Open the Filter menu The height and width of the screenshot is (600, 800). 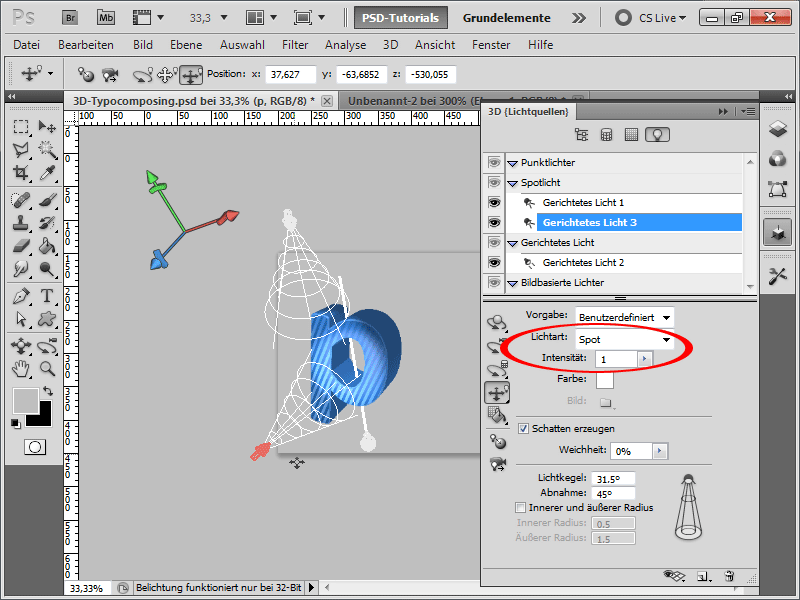coord(295,45)
